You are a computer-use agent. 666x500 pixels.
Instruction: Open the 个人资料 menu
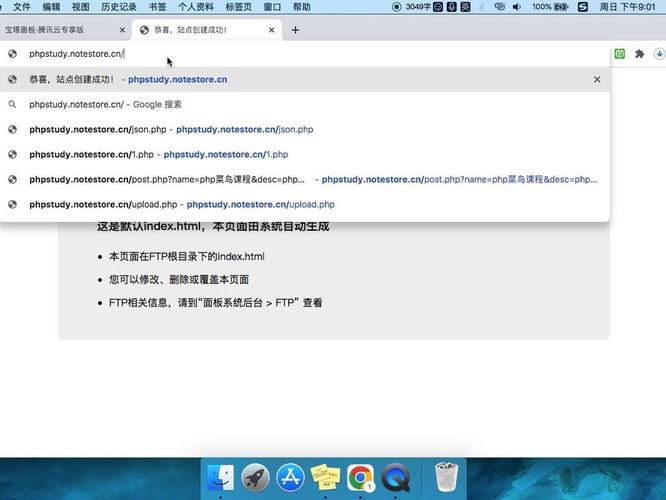point(196,7)
